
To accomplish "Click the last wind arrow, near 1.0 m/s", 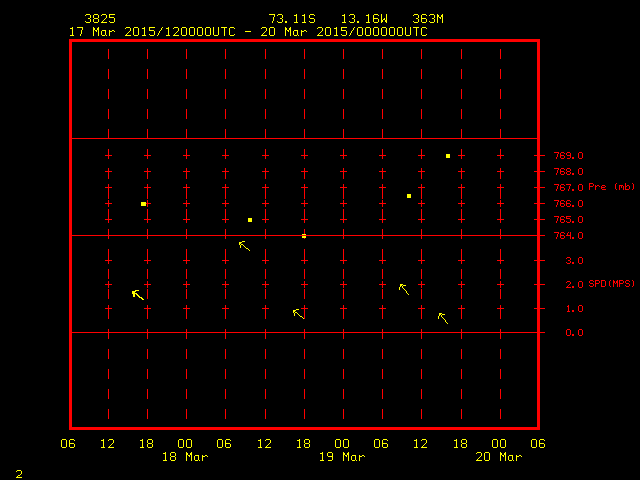I will [443, 318].
